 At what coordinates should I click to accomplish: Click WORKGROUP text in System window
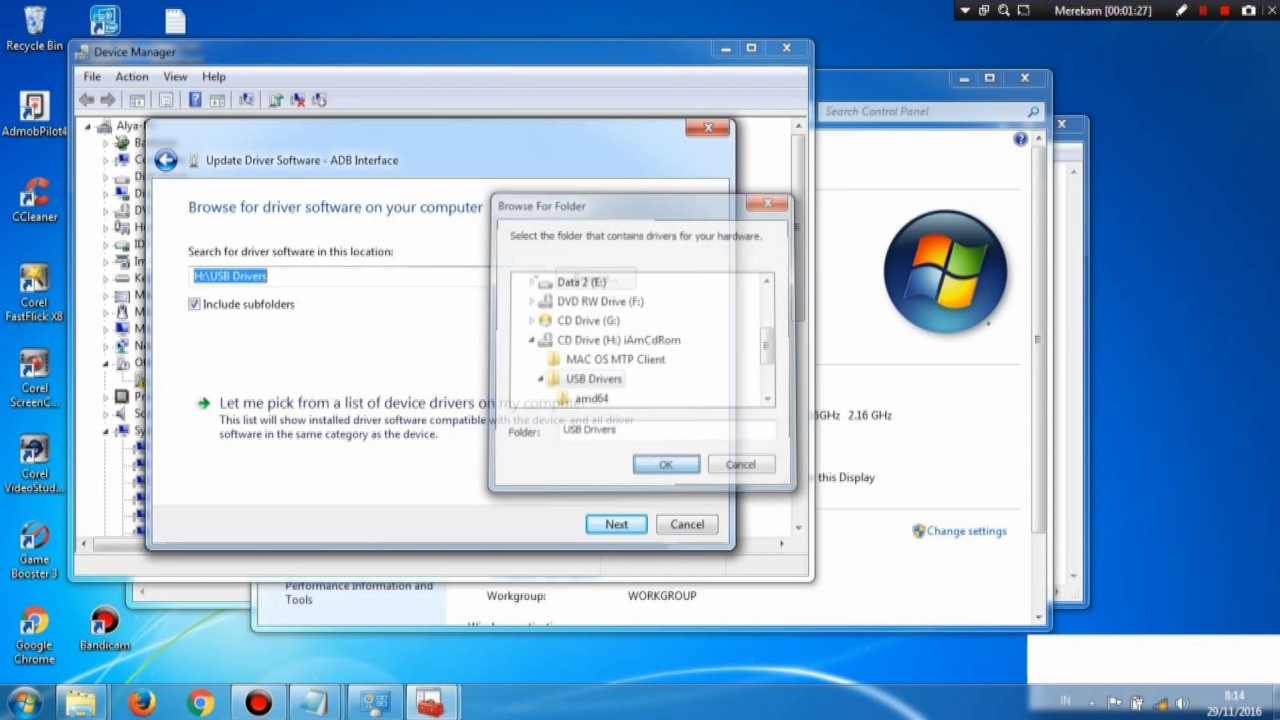pyautogui.click(x=662, y=596)
